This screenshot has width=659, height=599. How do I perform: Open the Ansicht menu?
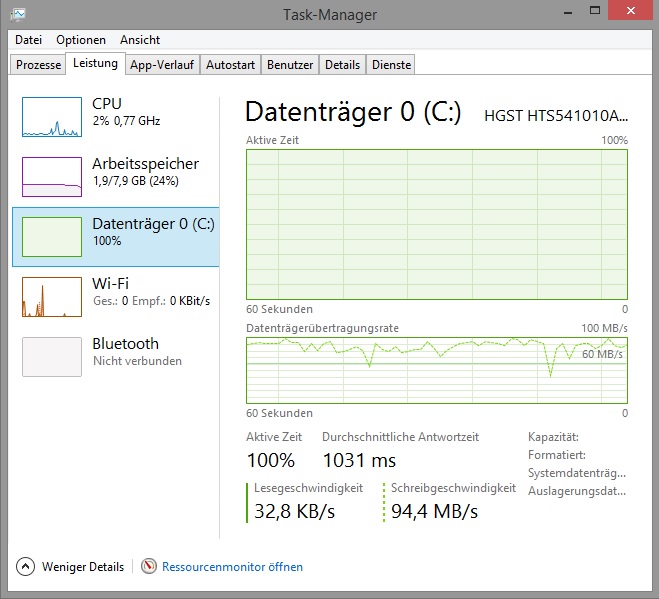click(x=140, y=40)
